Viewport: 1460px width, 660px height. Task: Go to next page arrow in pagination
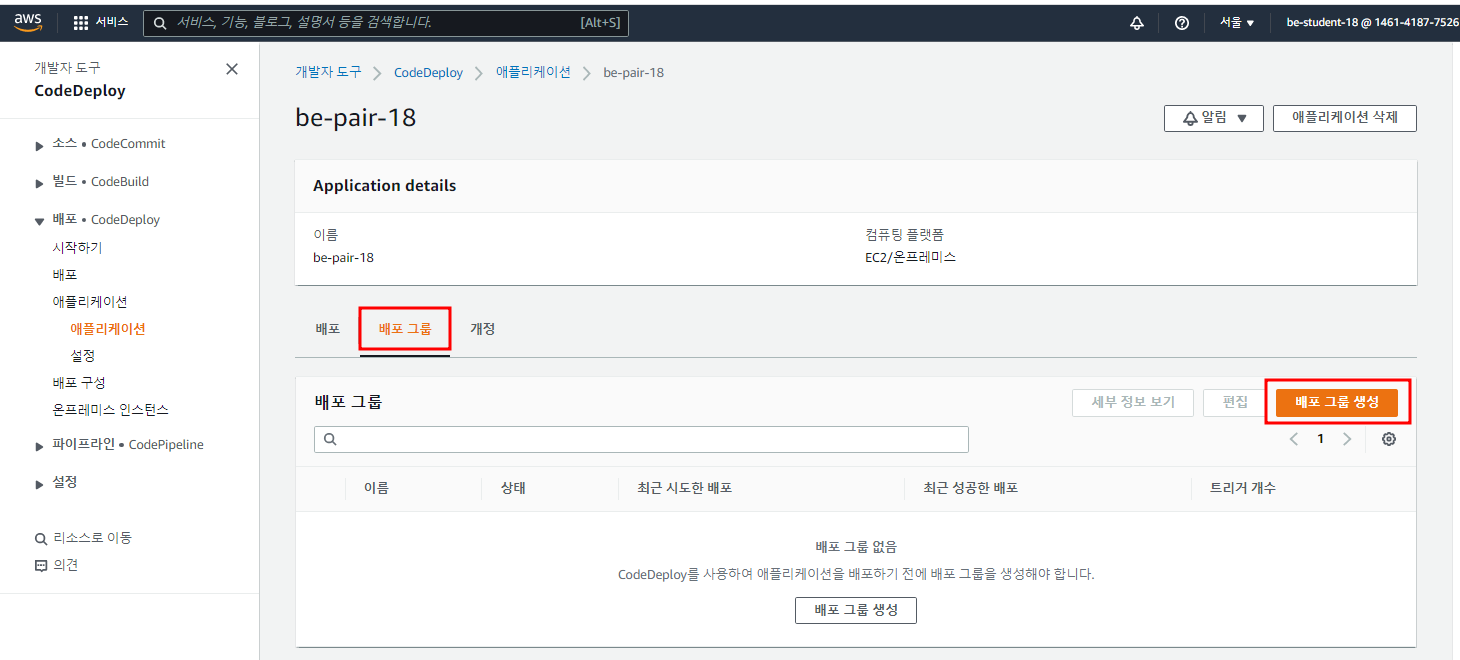pyautogui.click(x=1347, y=439)
